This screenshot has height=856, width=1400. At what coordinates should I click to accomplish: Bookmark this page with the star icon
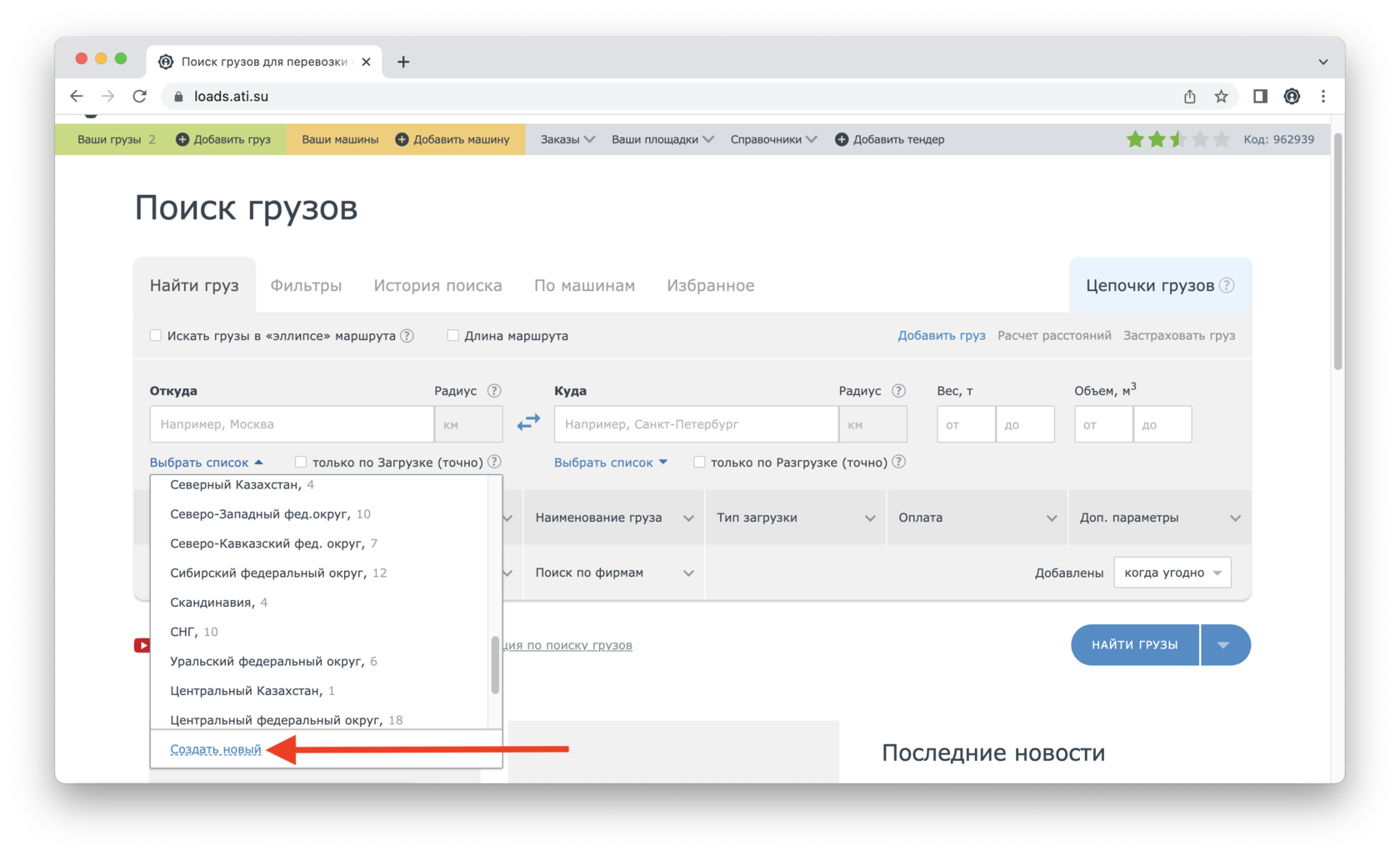point(1221,97)
